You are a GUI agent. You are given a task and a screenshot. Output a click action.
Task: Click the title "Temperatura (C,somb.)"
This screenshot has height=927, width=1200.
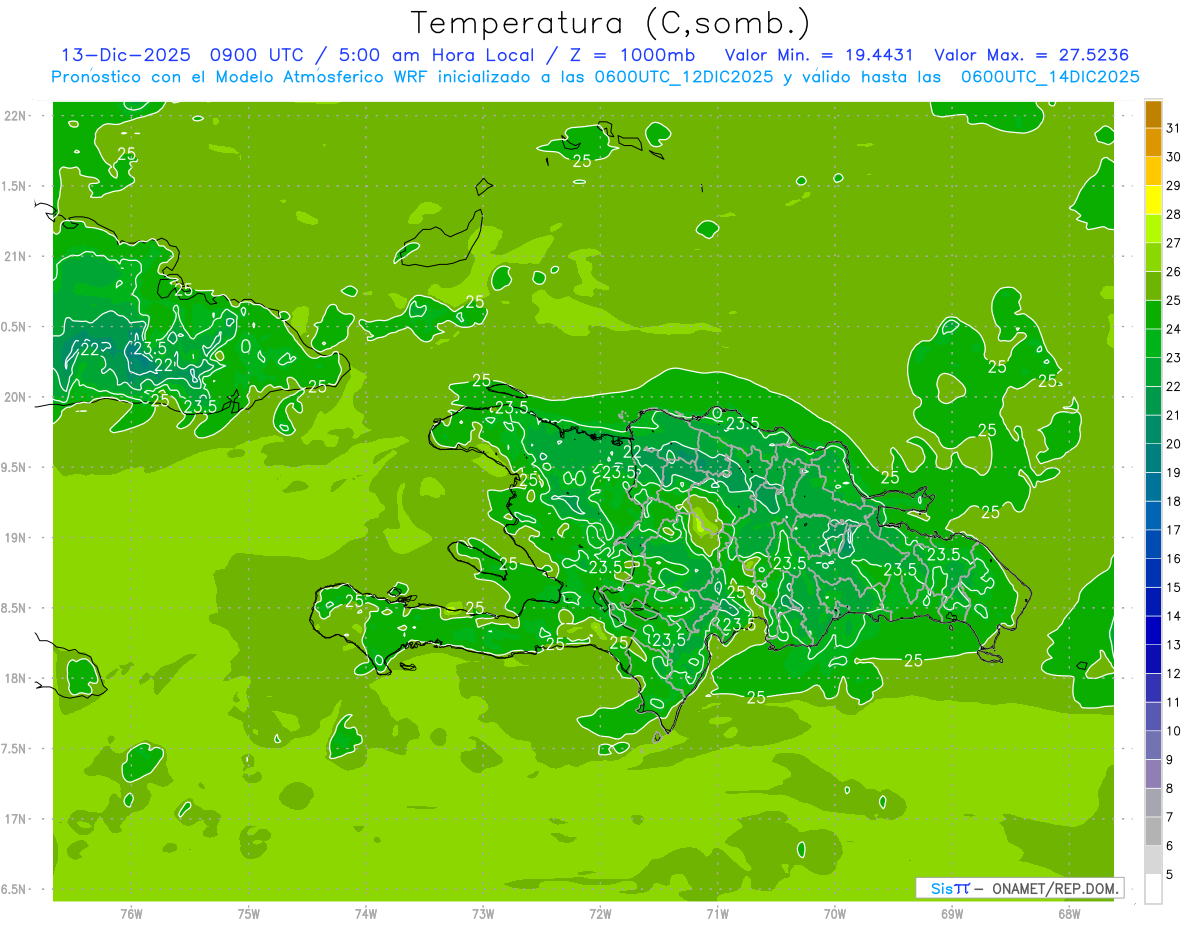pyautogui.click(x=611, y=23)
